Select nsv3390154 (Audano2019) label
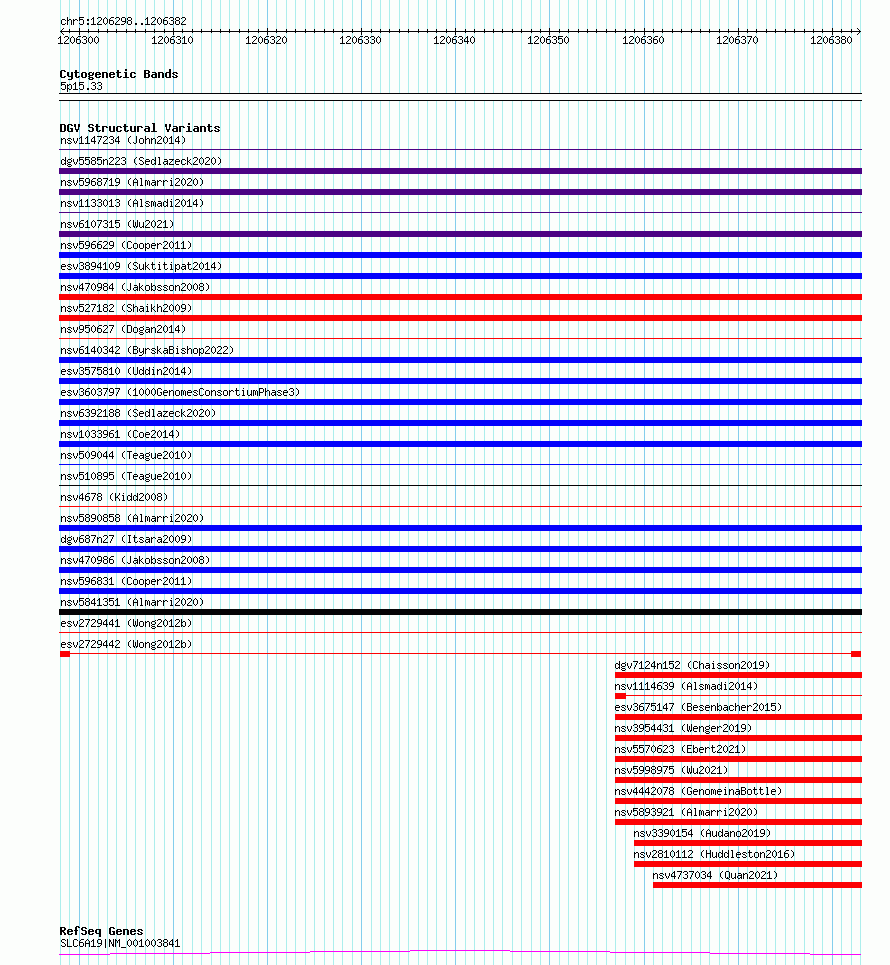Viewport: 890px width, 965px height. [x=702, y=833]
